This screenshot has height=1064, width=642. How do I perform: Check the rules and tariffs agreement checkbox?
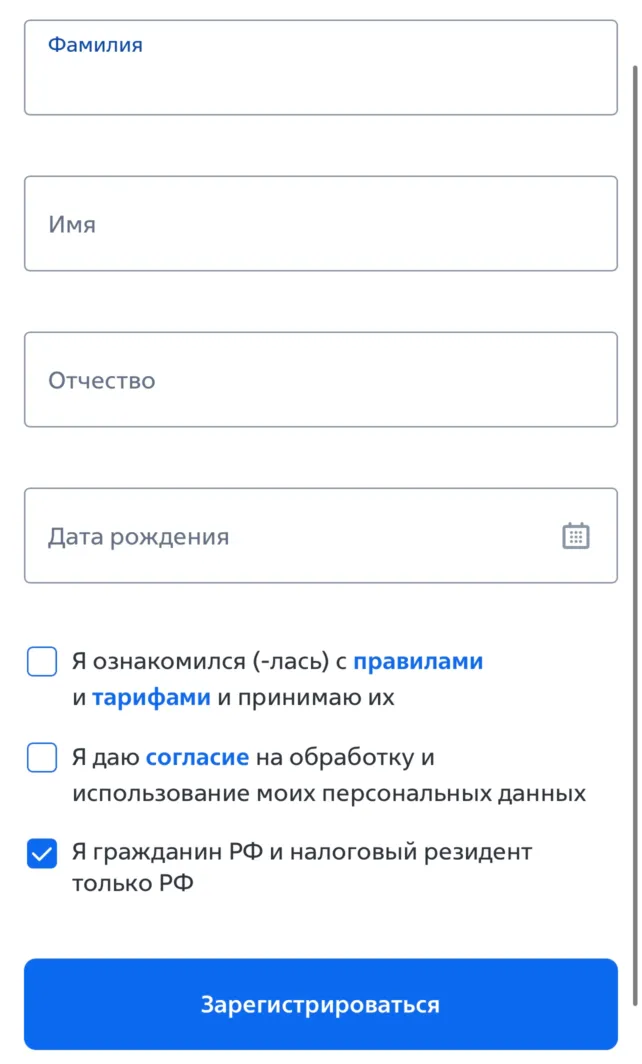[41, 661]
